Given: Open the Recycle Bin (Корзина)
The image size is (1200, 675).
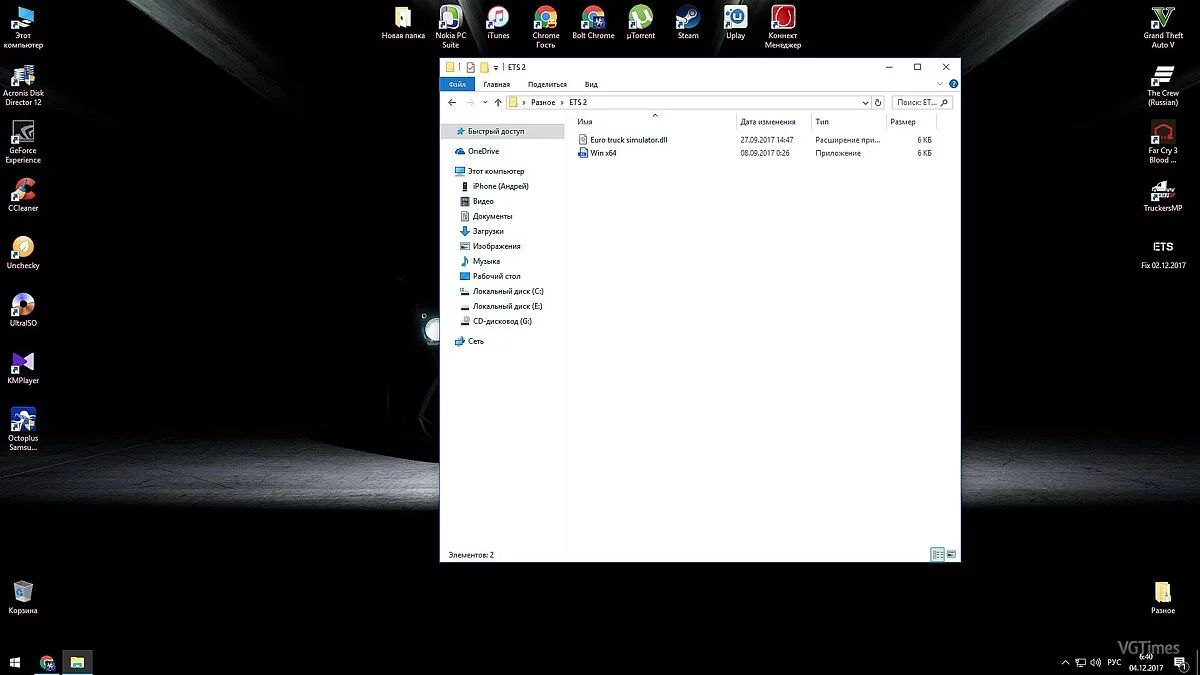Looking at the screenshot, I should click(23, 592).
